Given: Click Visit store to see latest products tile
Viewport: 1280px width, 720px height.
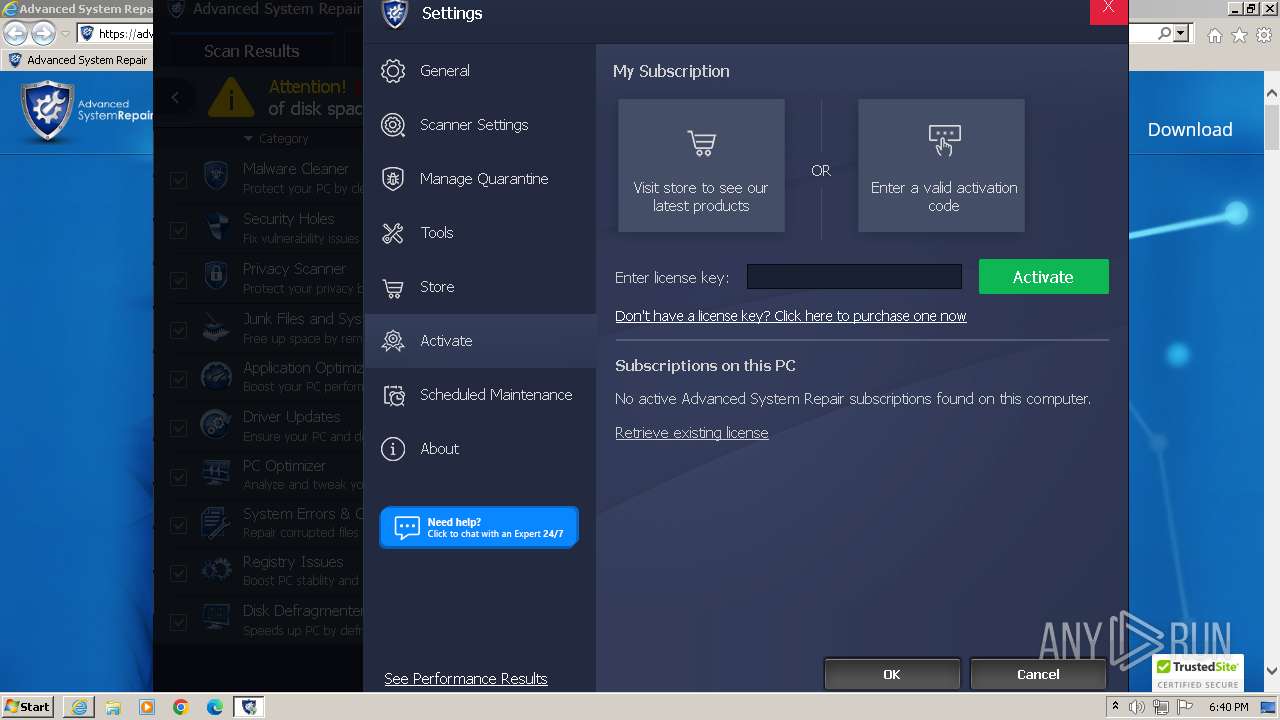Looking at the screenshot, I should point(701,166).
